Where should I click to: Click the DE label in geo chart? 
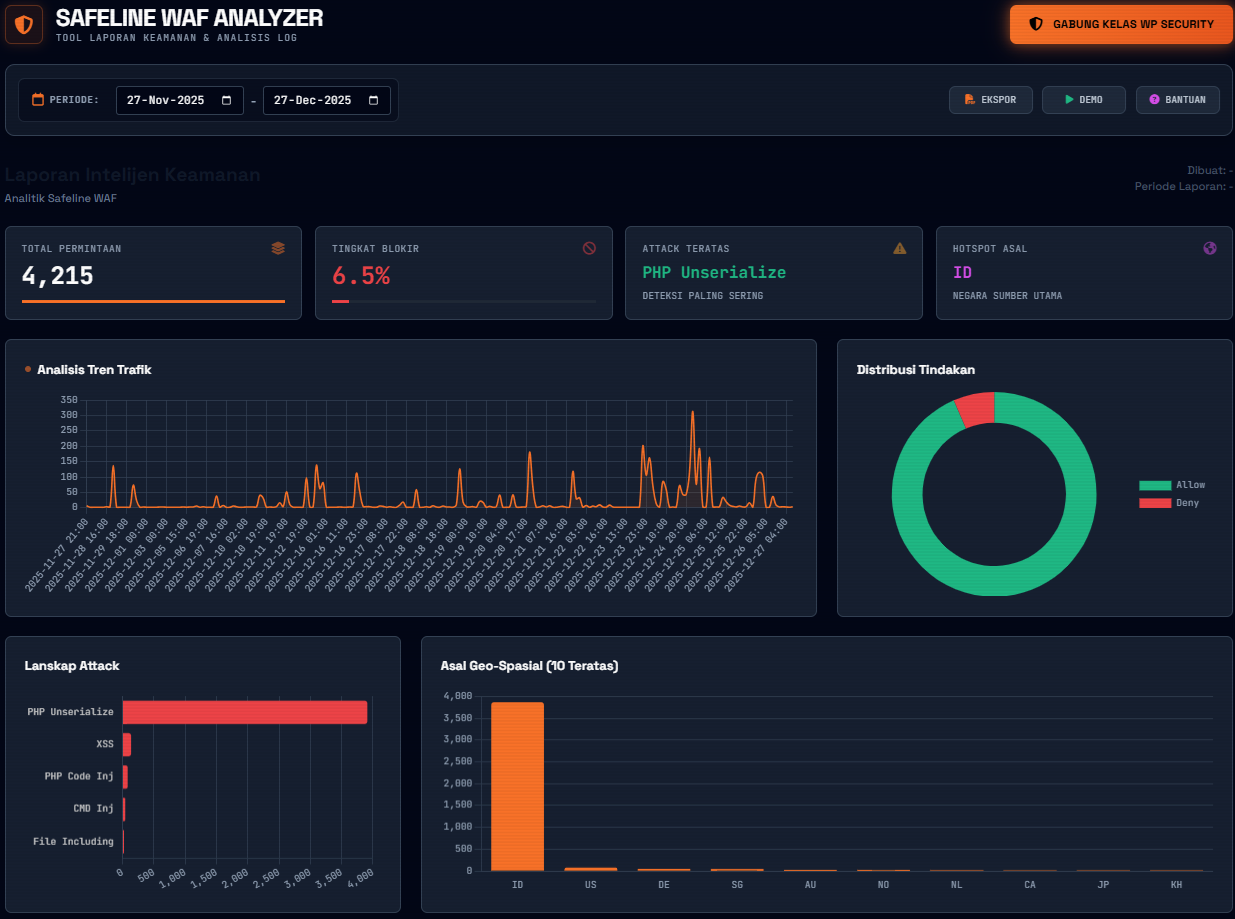point(664,886)
